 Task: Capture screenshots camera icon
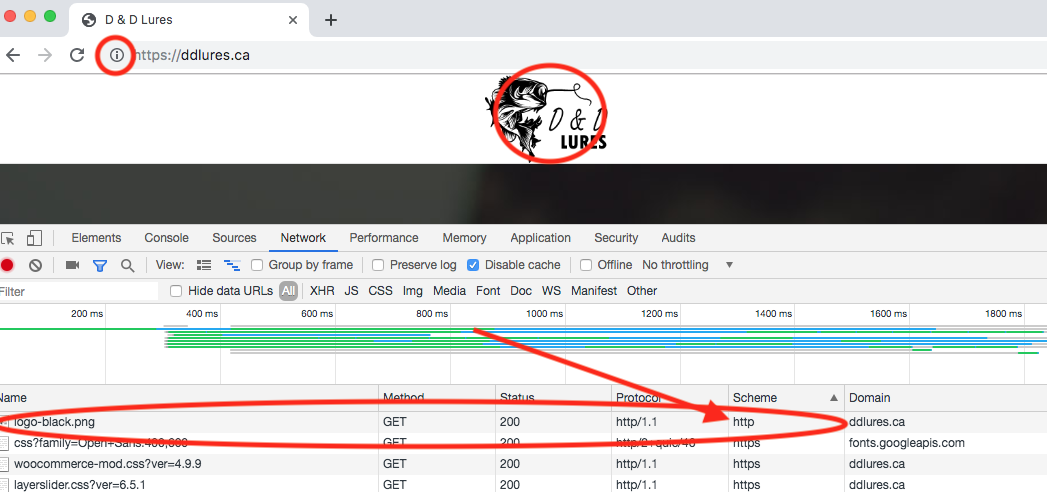(72, 265)
